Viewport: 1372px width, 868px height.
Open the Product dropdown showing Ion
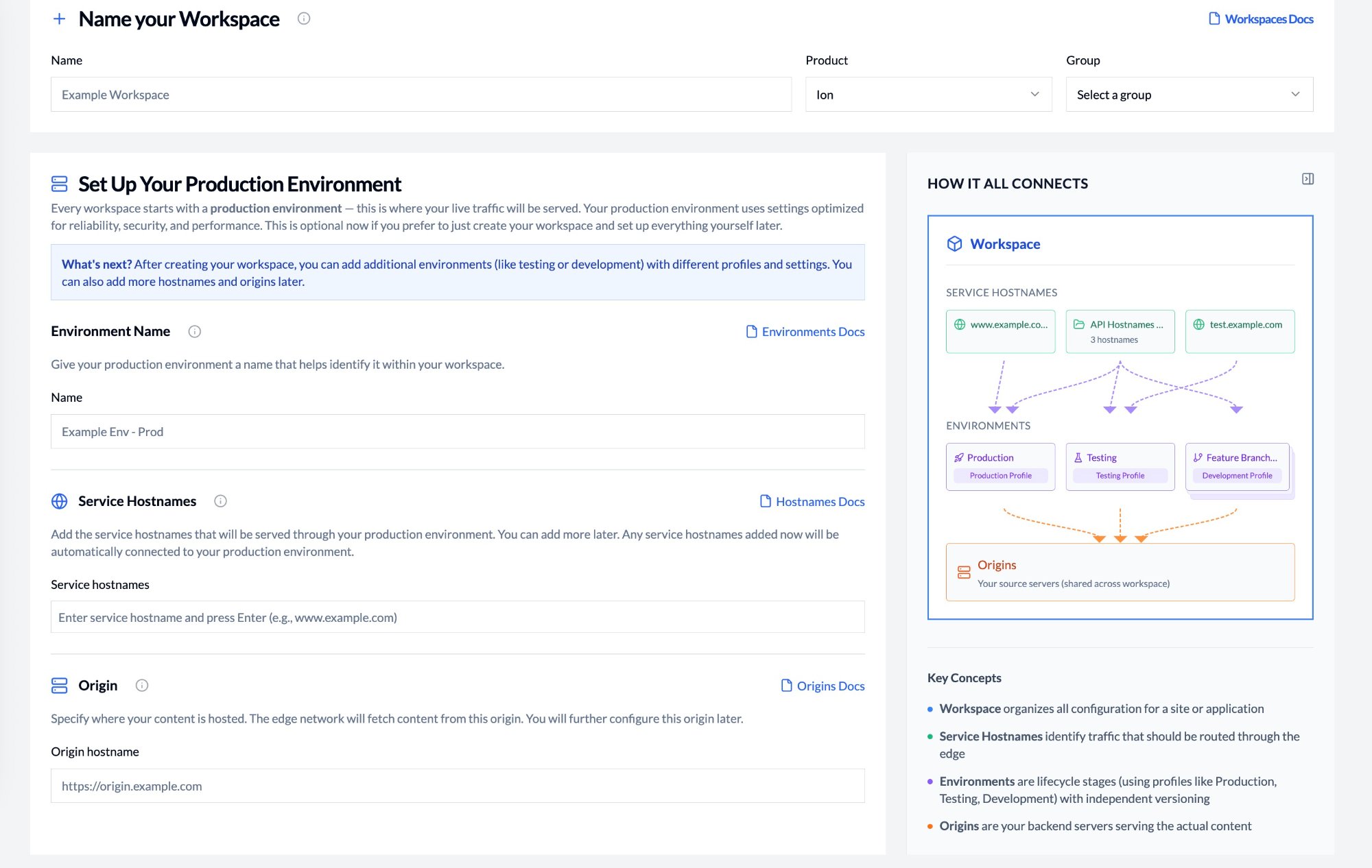point(928,95)
